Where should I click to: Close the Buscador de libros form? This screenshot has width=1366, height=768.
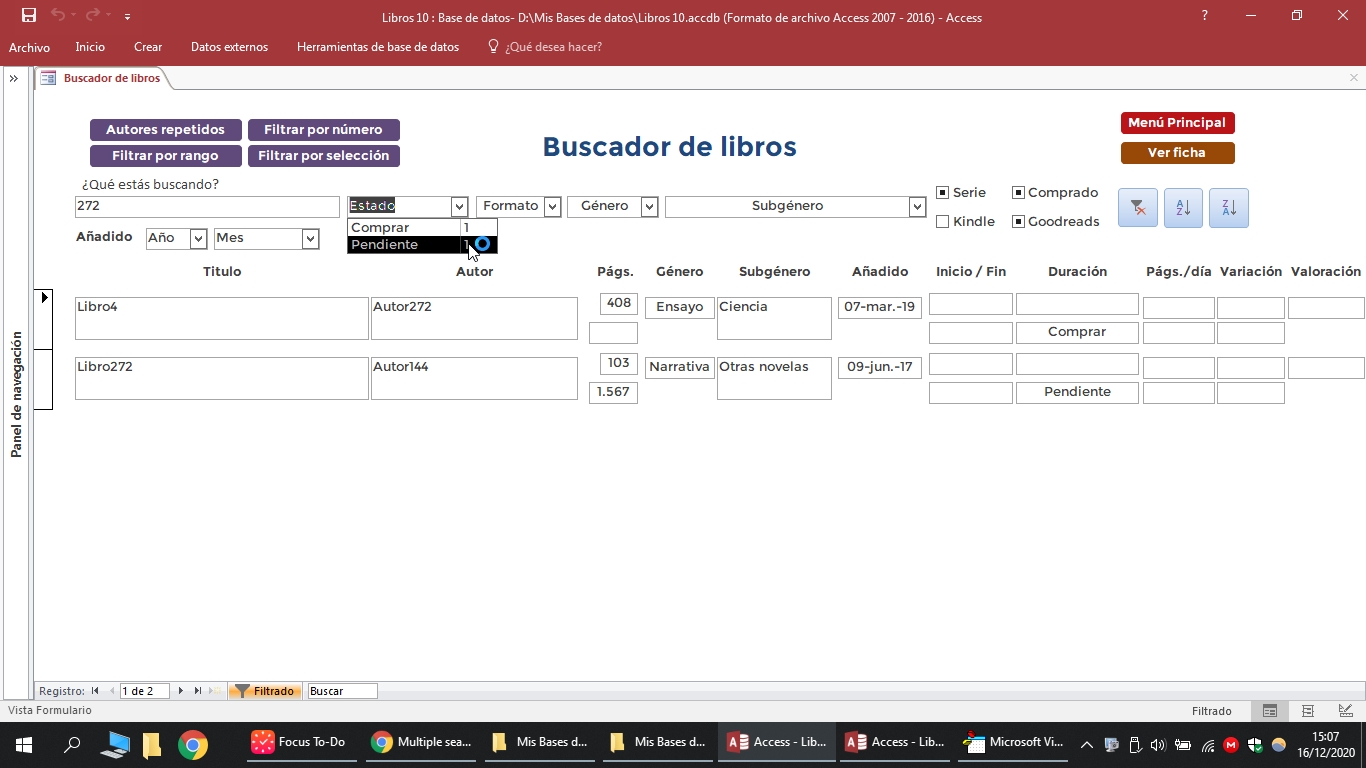1354,78
